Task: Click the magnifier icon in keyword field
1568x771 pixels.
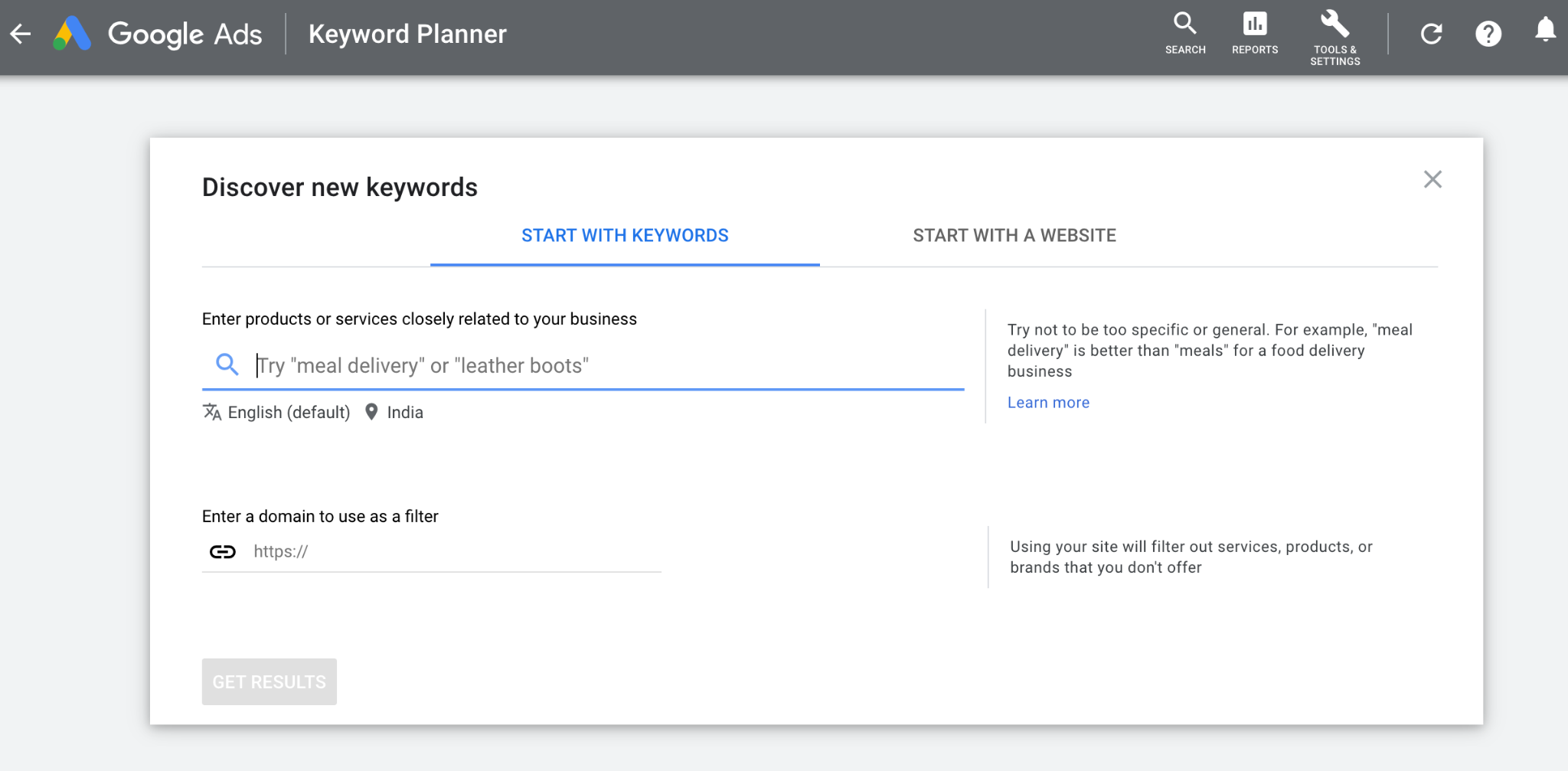Action: [x=227, y=364]
